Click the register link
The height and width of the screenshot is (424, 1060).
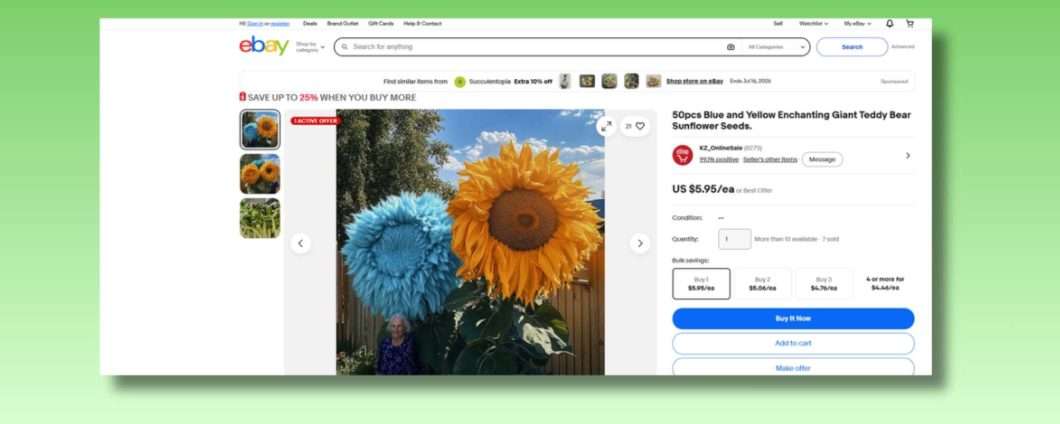(280, 24)
